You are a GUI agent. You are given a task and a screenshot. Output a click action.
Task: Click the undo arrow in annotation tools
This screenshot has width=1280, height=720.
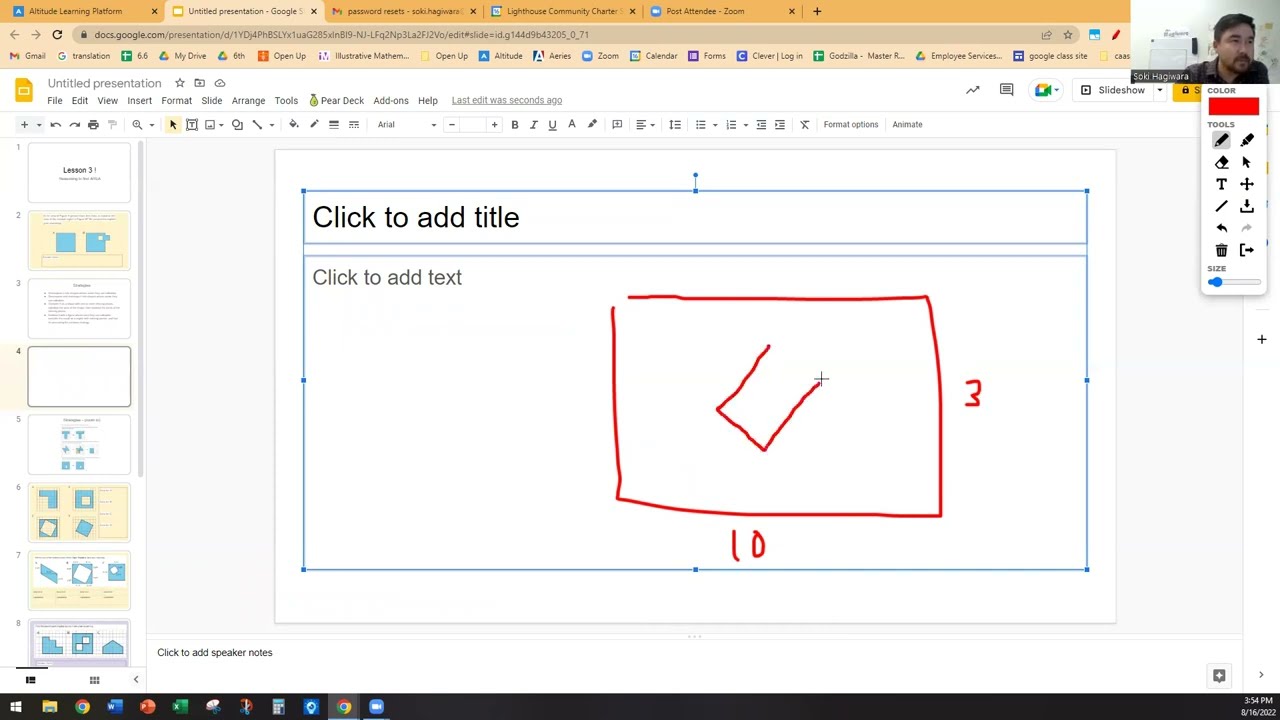[x=1221, y=228]
